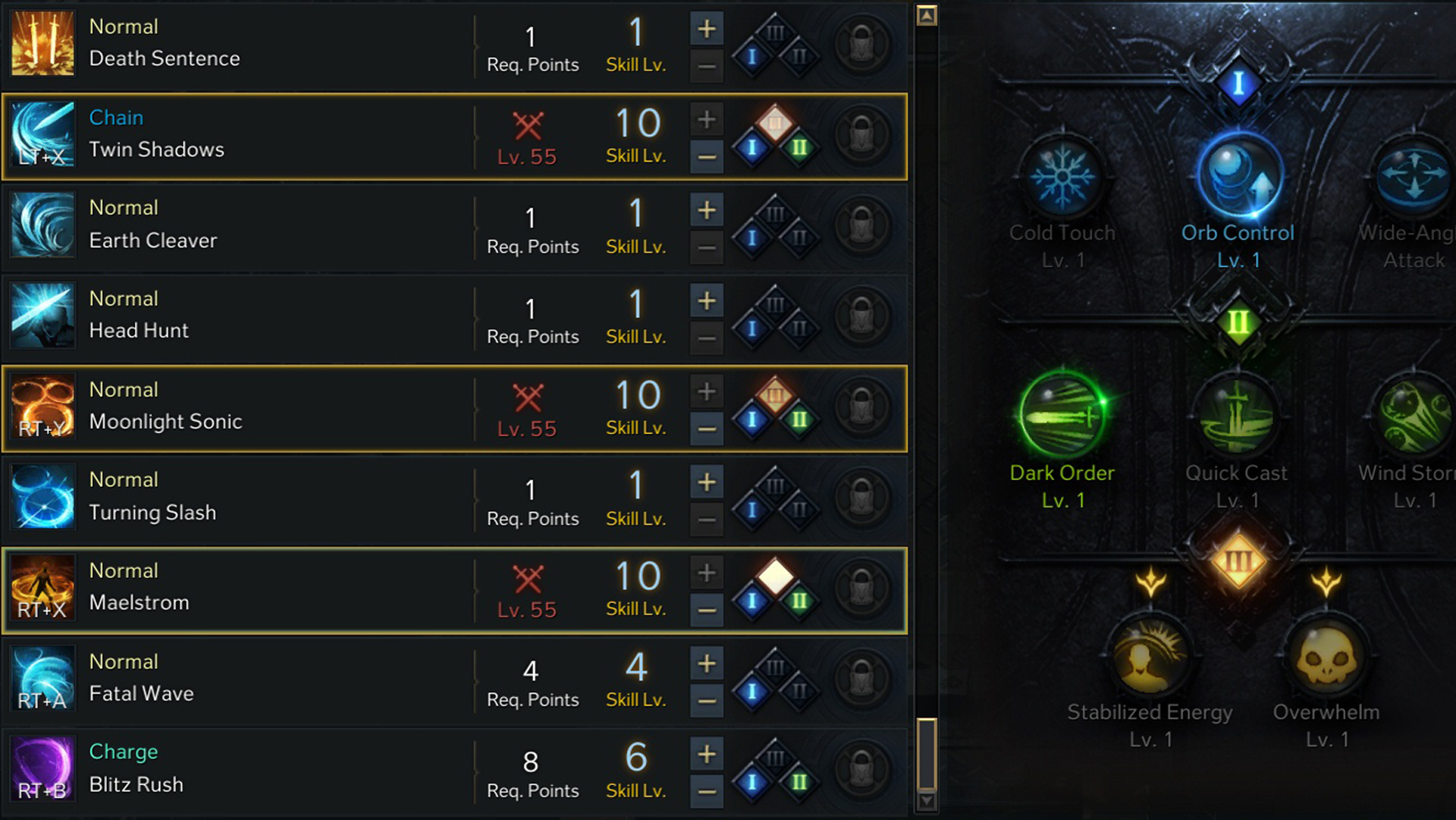The height and width of the screenshot is (820, 1456).
Task: Decrease Blitz Rush skill level with minus
Action: 707,791
